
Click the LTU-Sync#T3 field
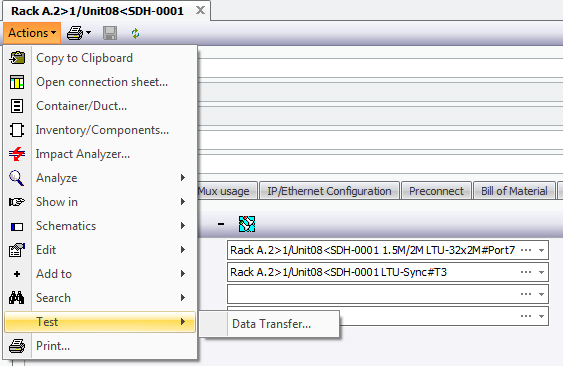pyautogui.click(x=388, y=272)
